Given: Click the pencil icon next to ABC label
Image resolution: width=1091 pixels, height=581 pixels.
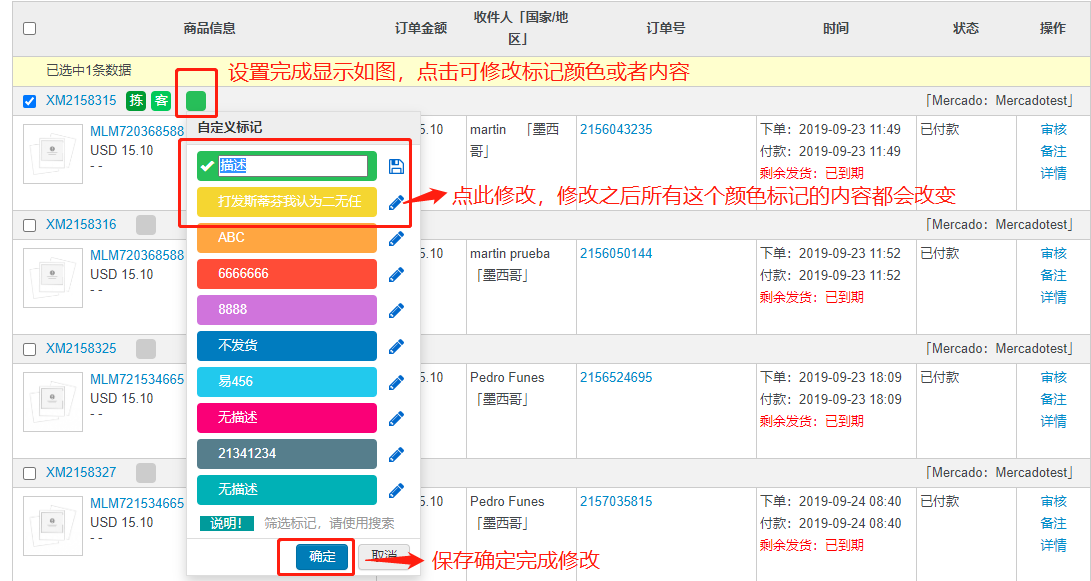Looking at the screenshot, I should 396,239.
